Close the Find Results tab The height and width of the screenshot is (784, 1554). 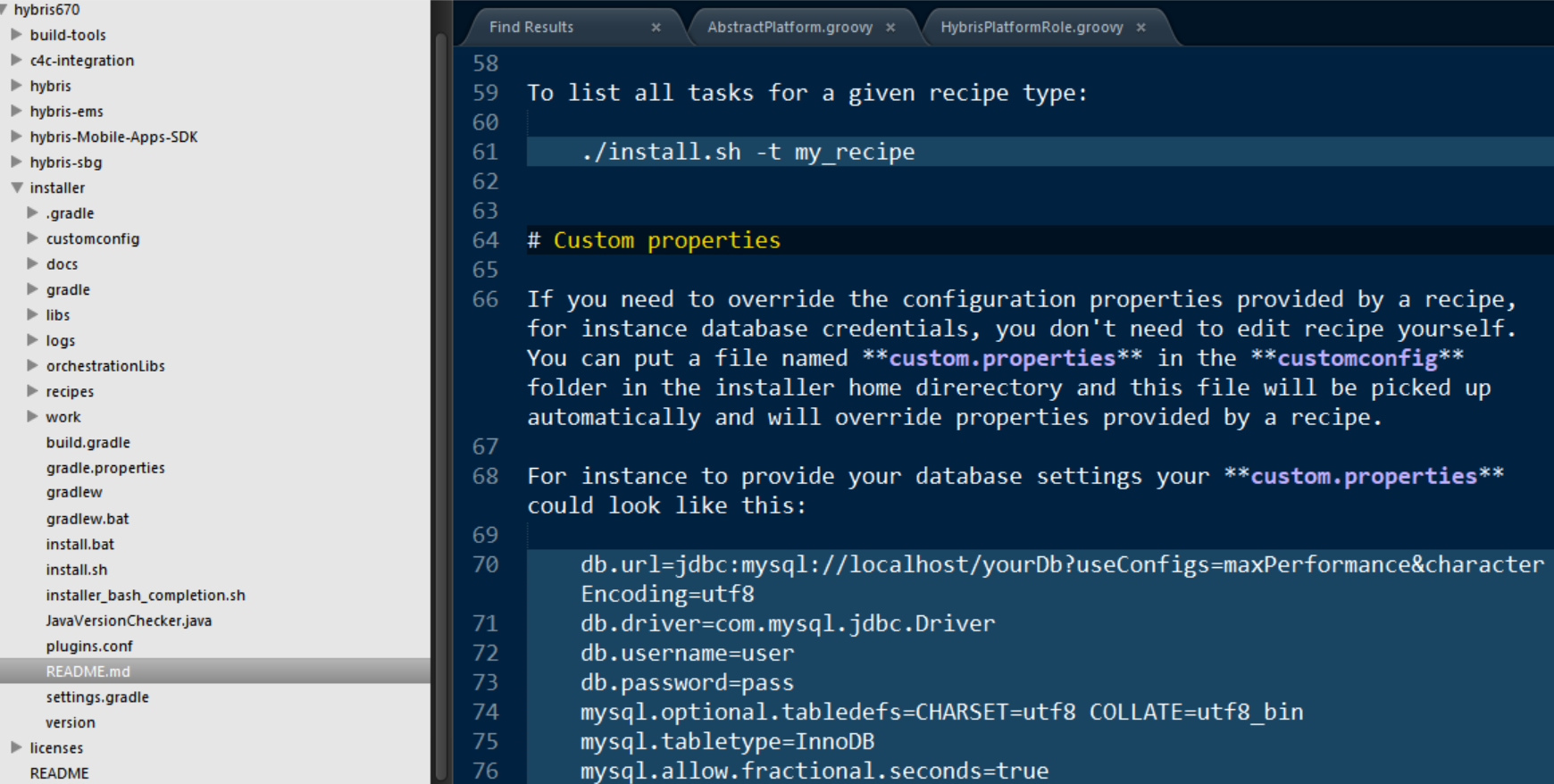(x=656, y=28)
